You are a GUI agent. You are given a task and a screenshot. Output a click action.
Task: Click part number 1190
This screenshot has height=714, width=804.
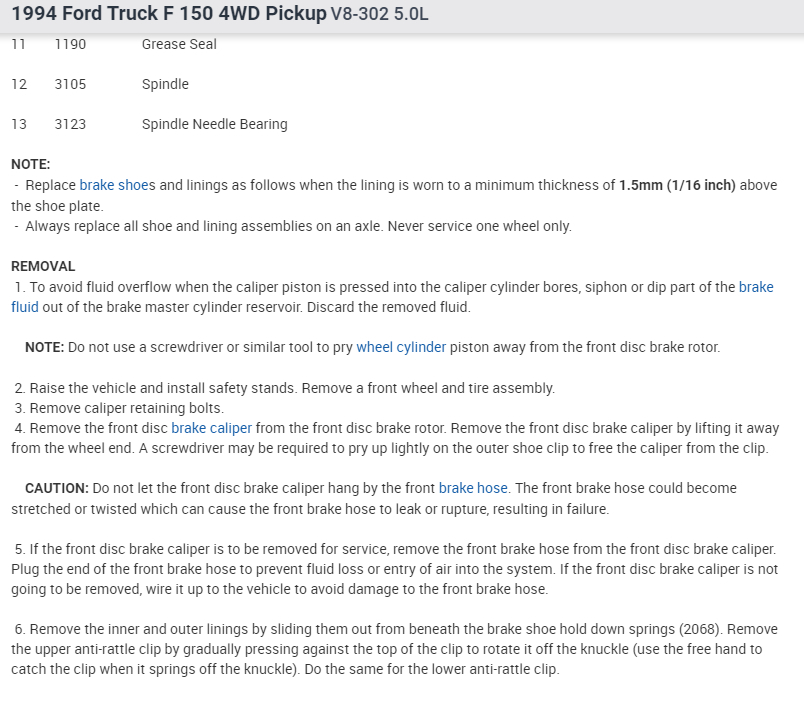click(x=70, y=44)
